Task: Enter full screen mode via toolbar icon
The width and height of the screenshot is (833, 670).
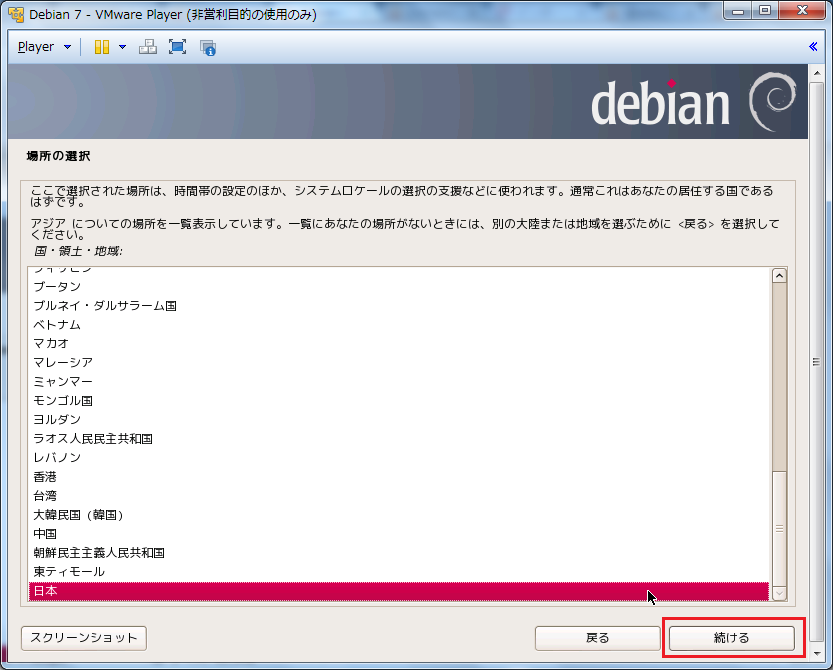Action: (177, 47)
